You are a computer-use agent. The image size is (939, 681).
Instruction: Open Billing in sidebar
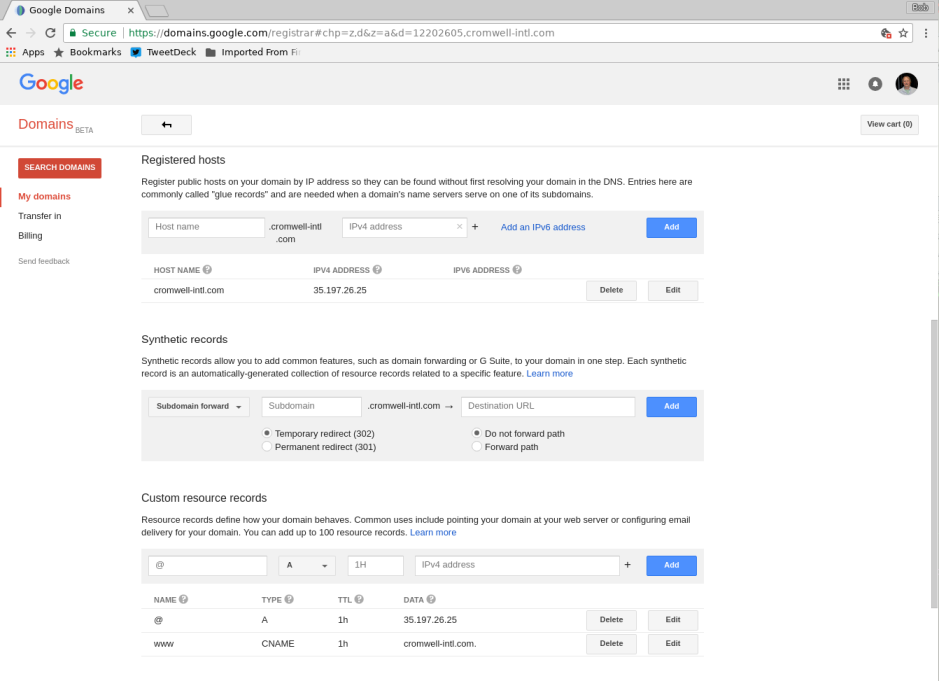[30, 236]
